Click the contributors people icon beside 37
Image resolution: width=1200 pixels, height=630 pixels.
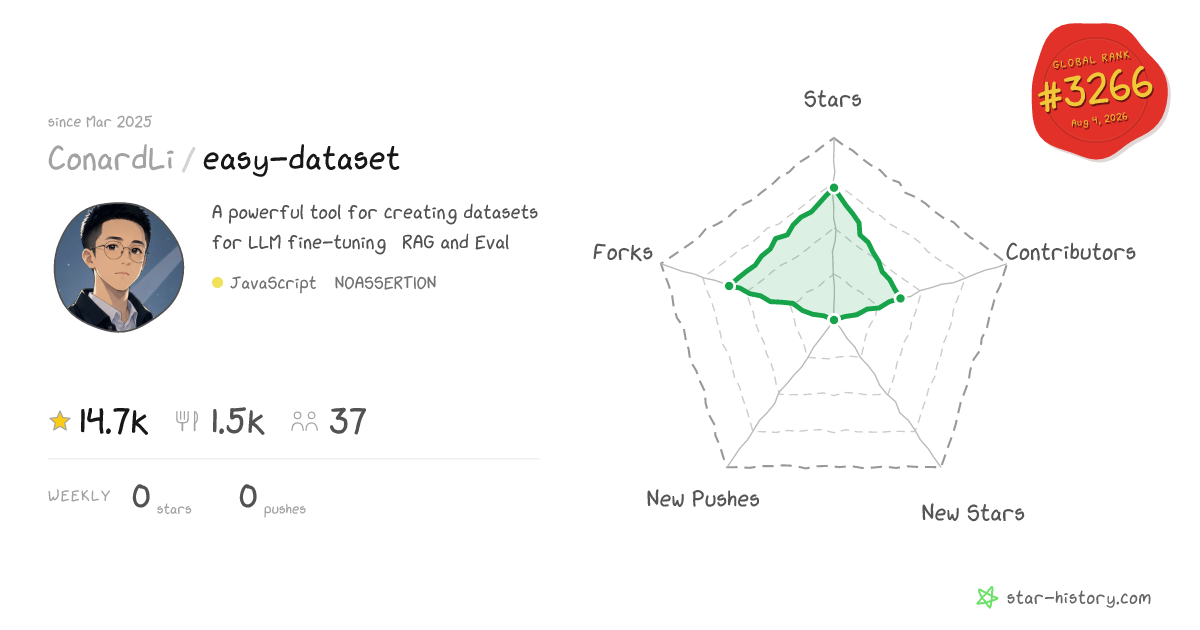pyautogui.click(x=304, y=422)
